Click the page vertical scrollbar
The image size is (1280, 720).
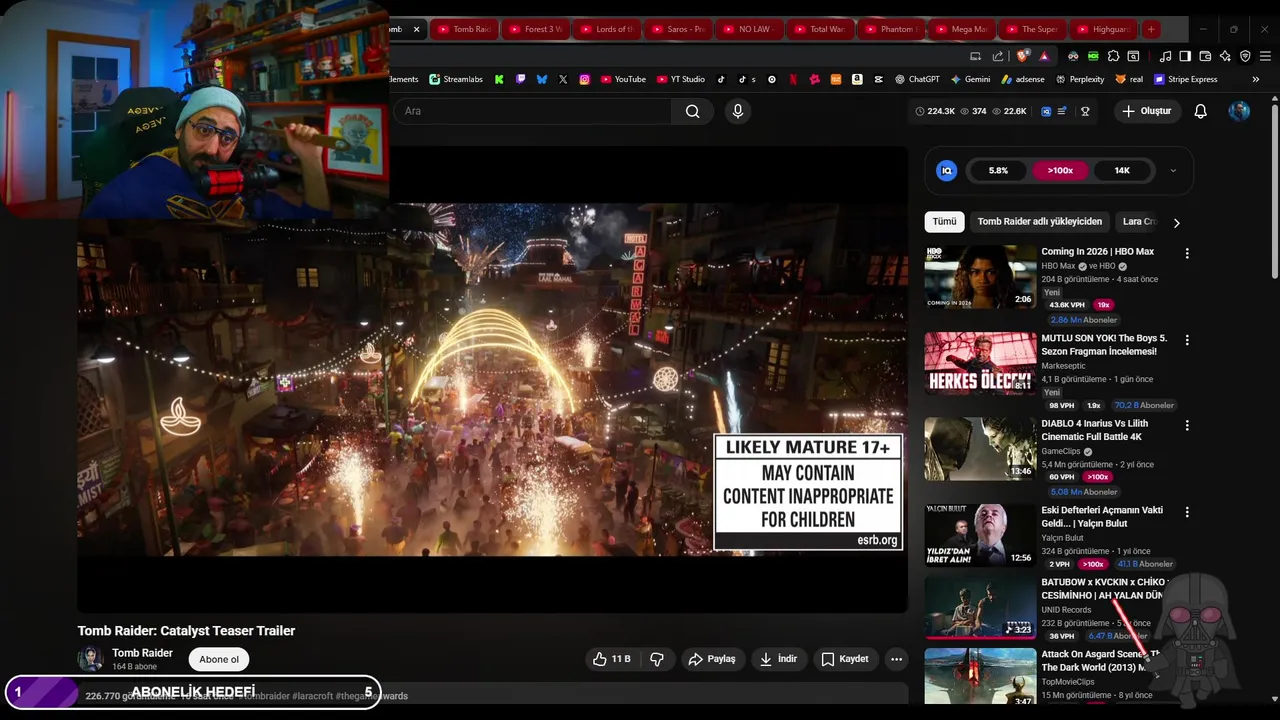tap(1275, 190)
